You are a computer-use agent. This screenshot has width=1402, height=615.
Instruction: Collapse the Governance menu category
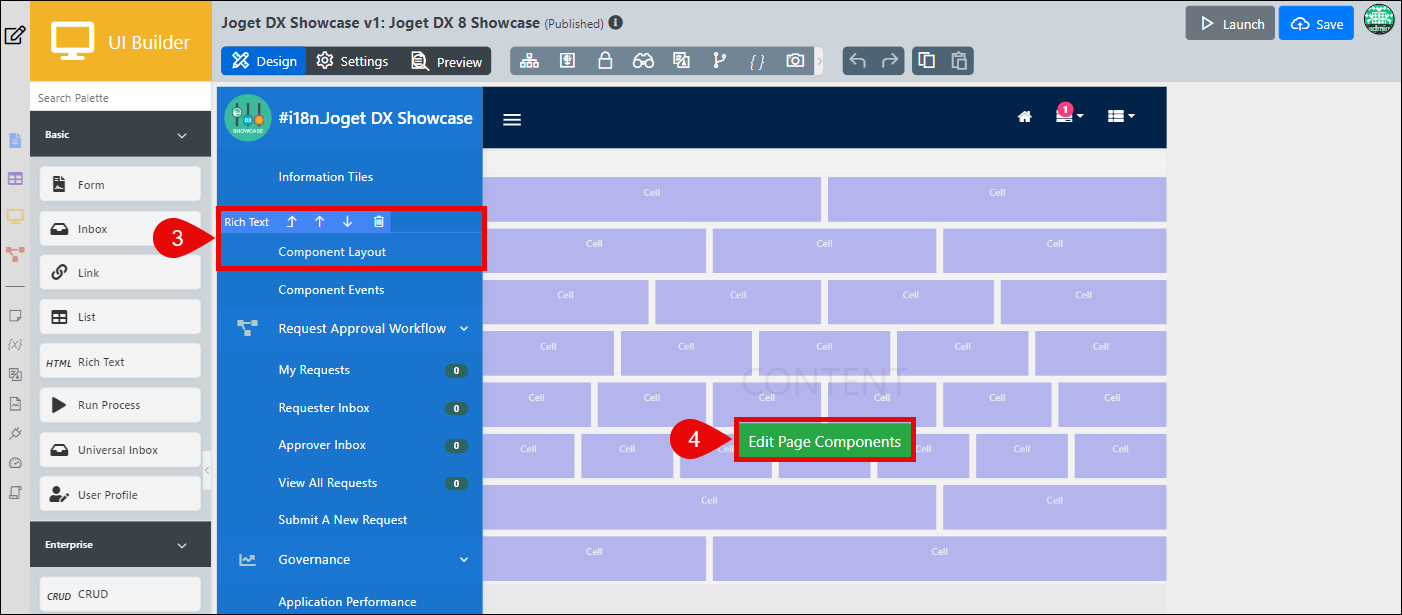[464, 560]
